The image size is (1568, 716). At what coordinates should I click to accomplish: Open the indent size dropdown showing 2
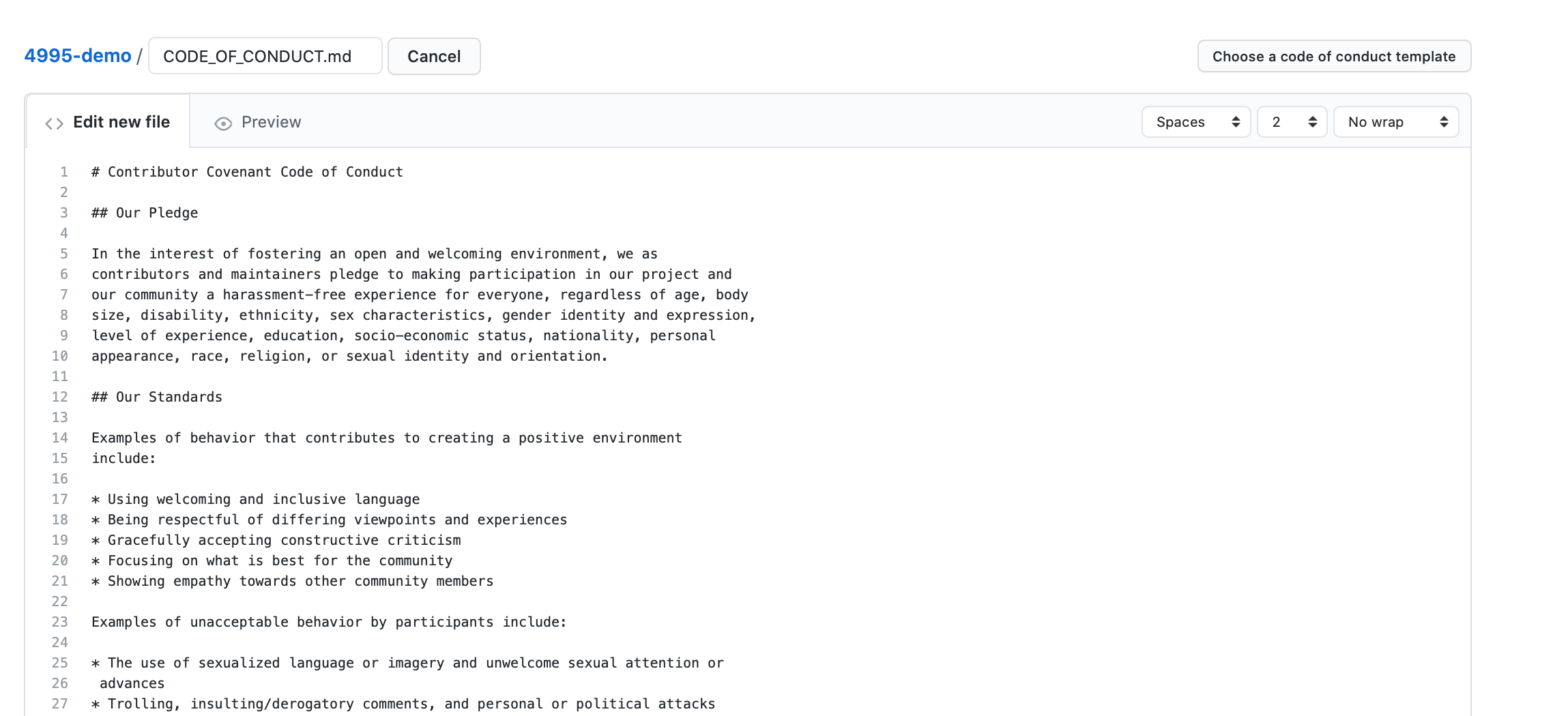pos(1292,122)
